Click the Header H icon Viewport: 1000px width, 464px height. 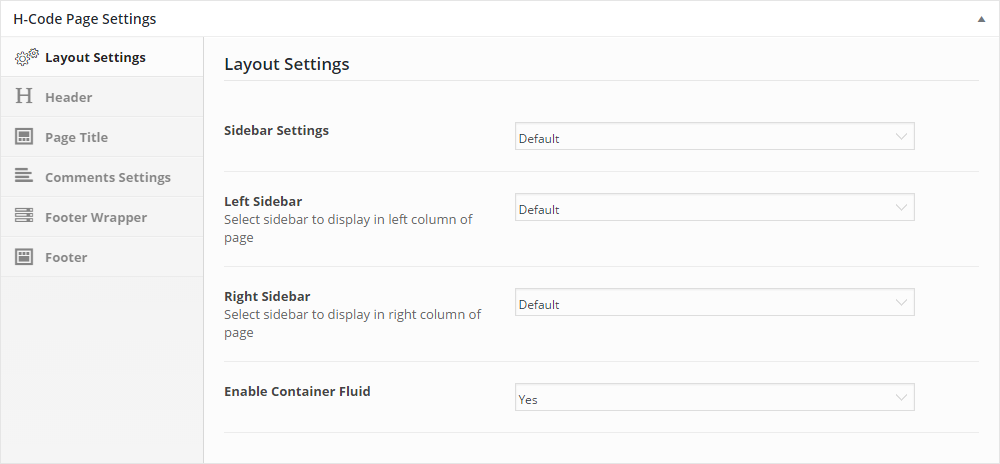tap(24, 97)
